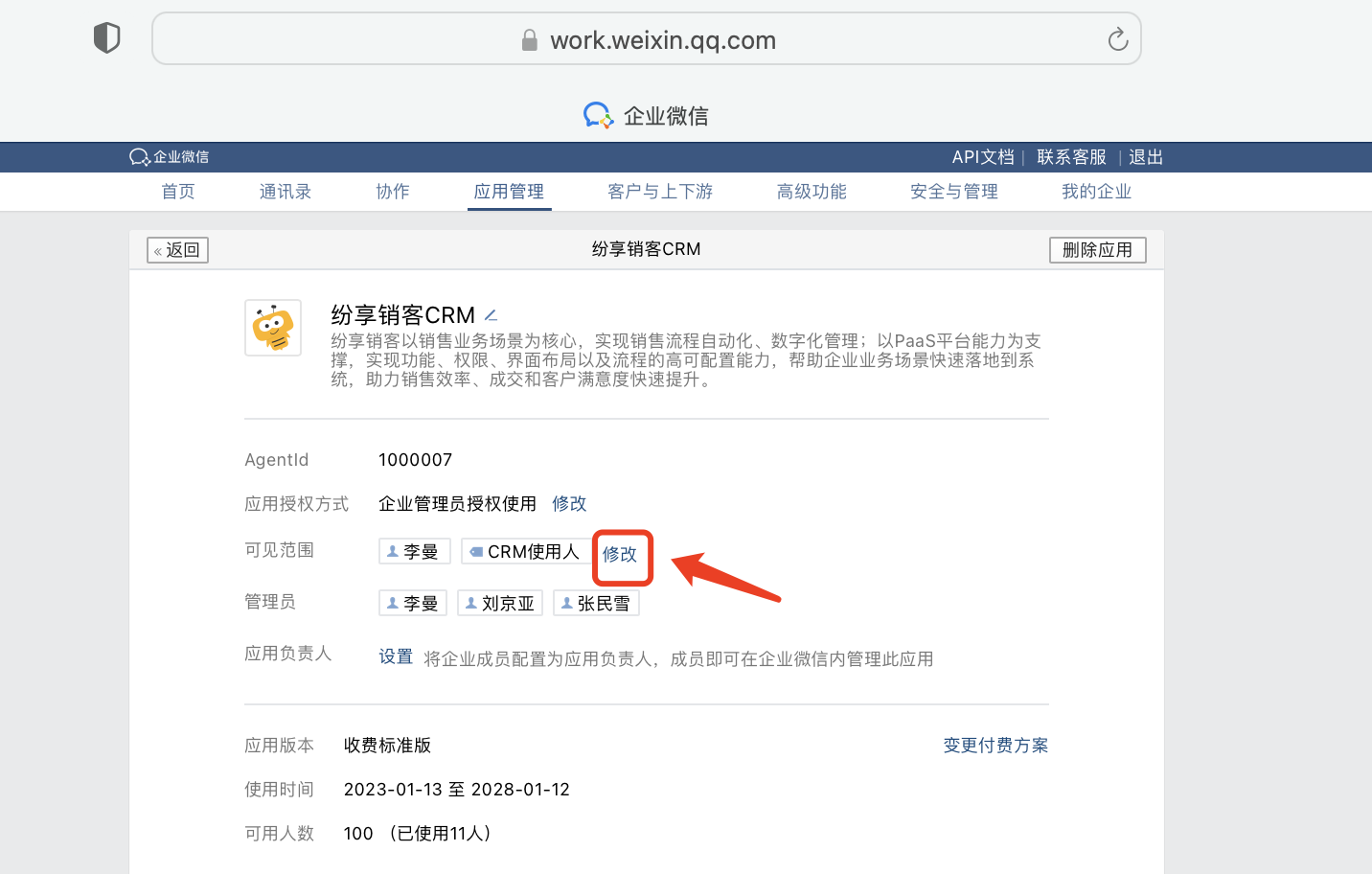Open the API文档 link
The width and height of the screenshot is (1372, 874).
click(983, 157)
